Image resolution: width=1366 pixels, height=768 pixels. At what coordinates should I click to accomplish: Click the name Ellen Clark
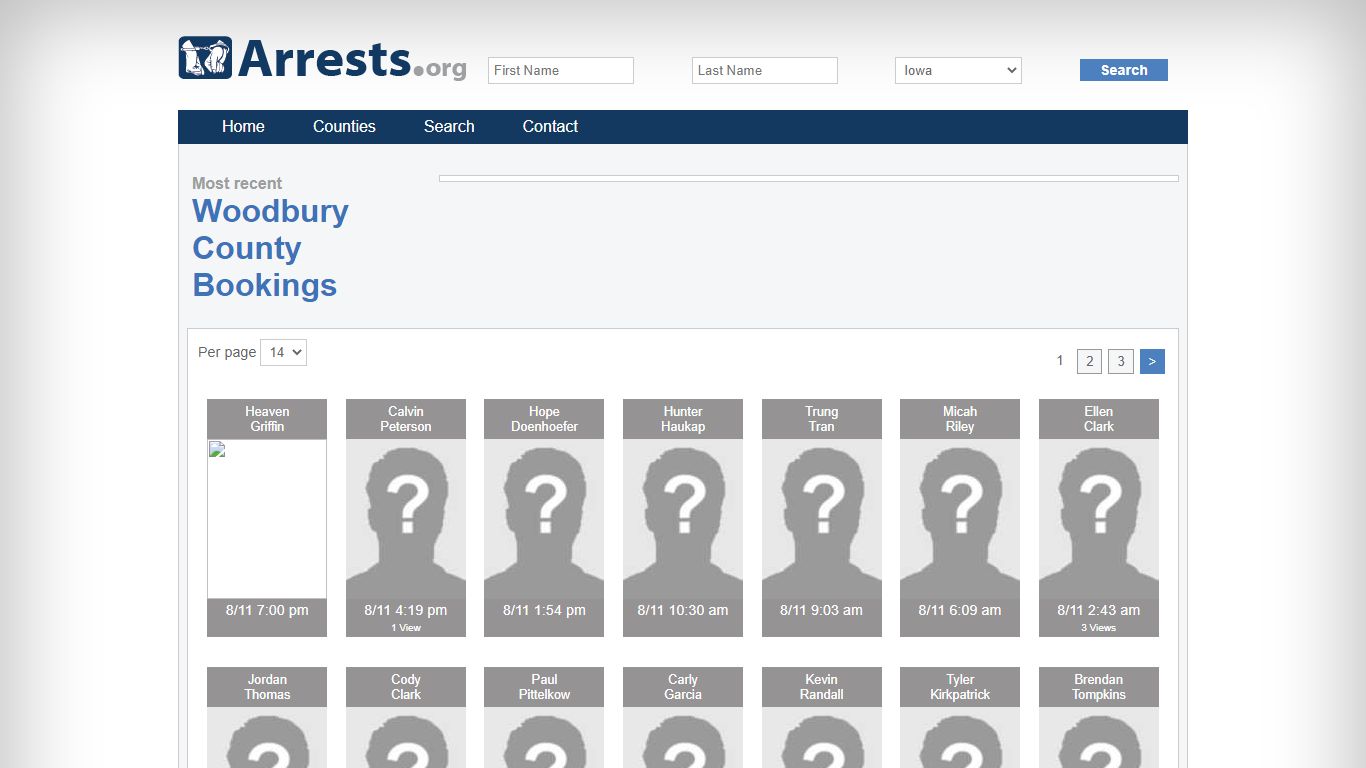pos(1099,419)
